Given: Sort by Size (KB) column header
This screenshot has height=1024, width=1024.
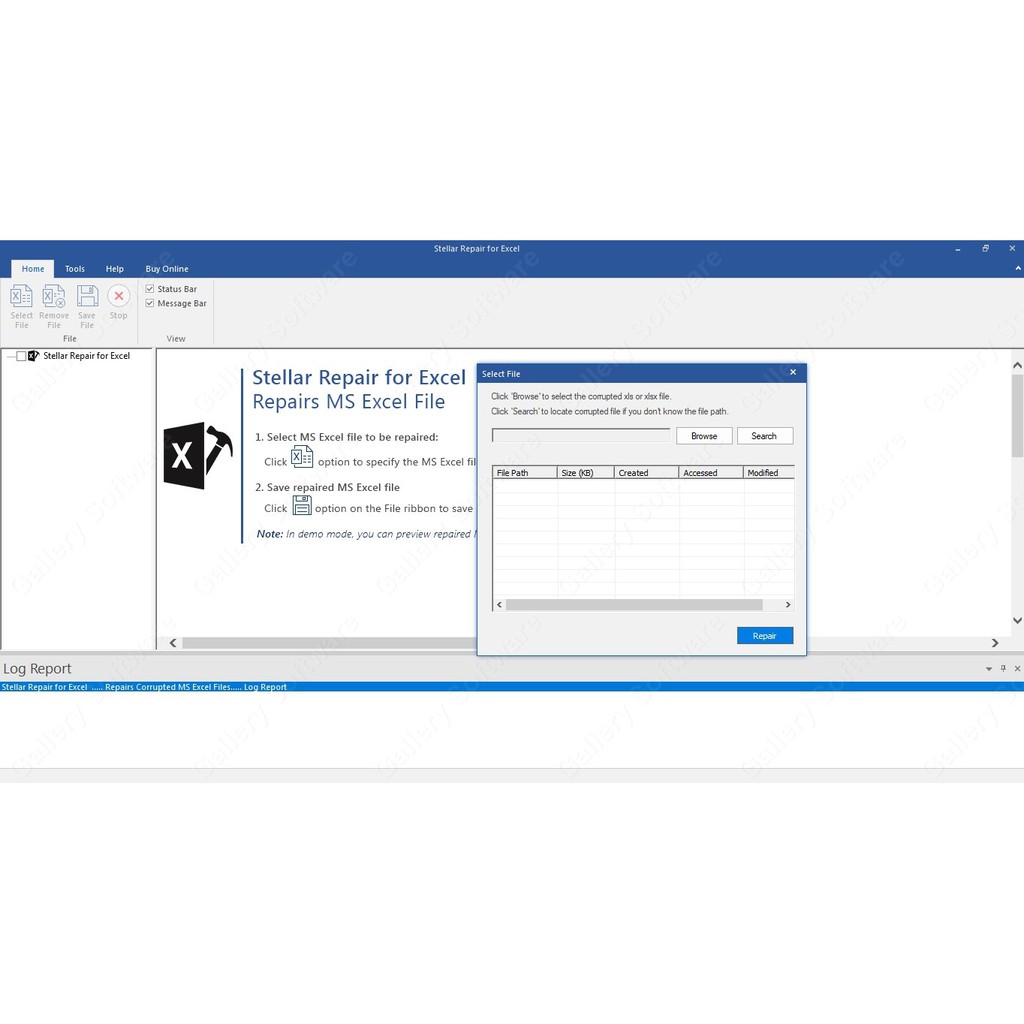Looking at the screenshot, I should [585, 473].
